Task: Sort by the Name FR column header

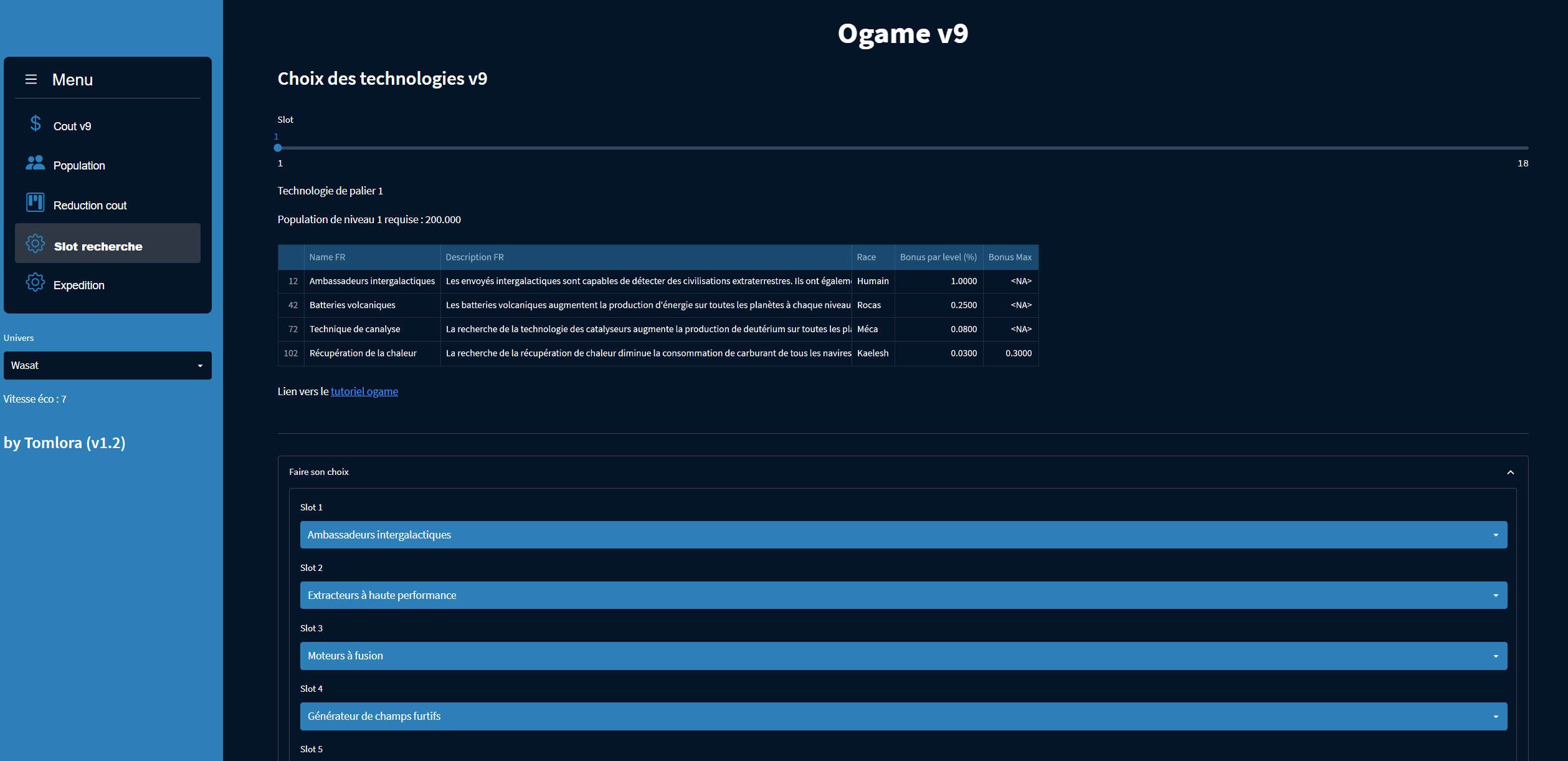Action: pyautogui.click(x=372, y=257)
